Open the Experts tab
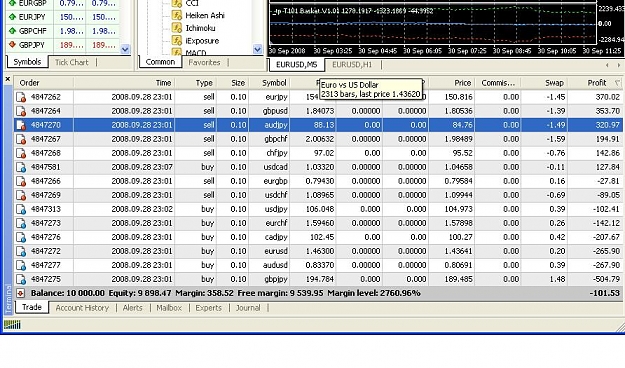 pyautogui.click(x=208, y=308)
